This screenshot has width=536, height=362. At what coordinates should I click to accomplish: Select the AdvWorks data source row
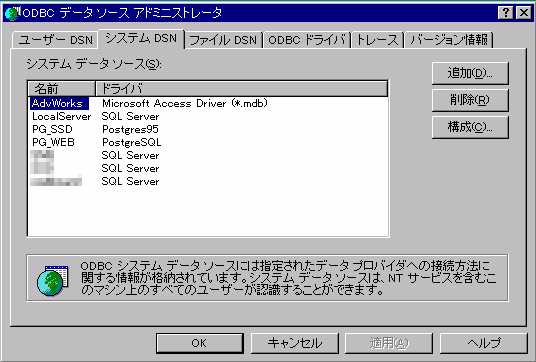pos(59,103)
